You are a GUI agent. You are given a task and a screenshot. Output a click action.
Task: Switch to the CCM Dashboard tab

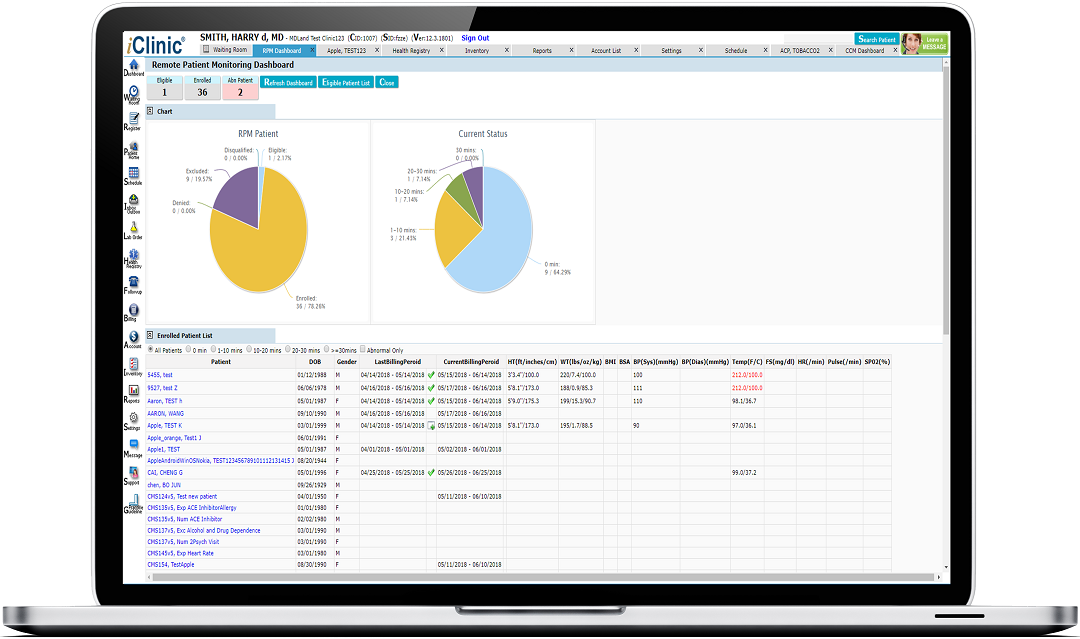(864, 50)
